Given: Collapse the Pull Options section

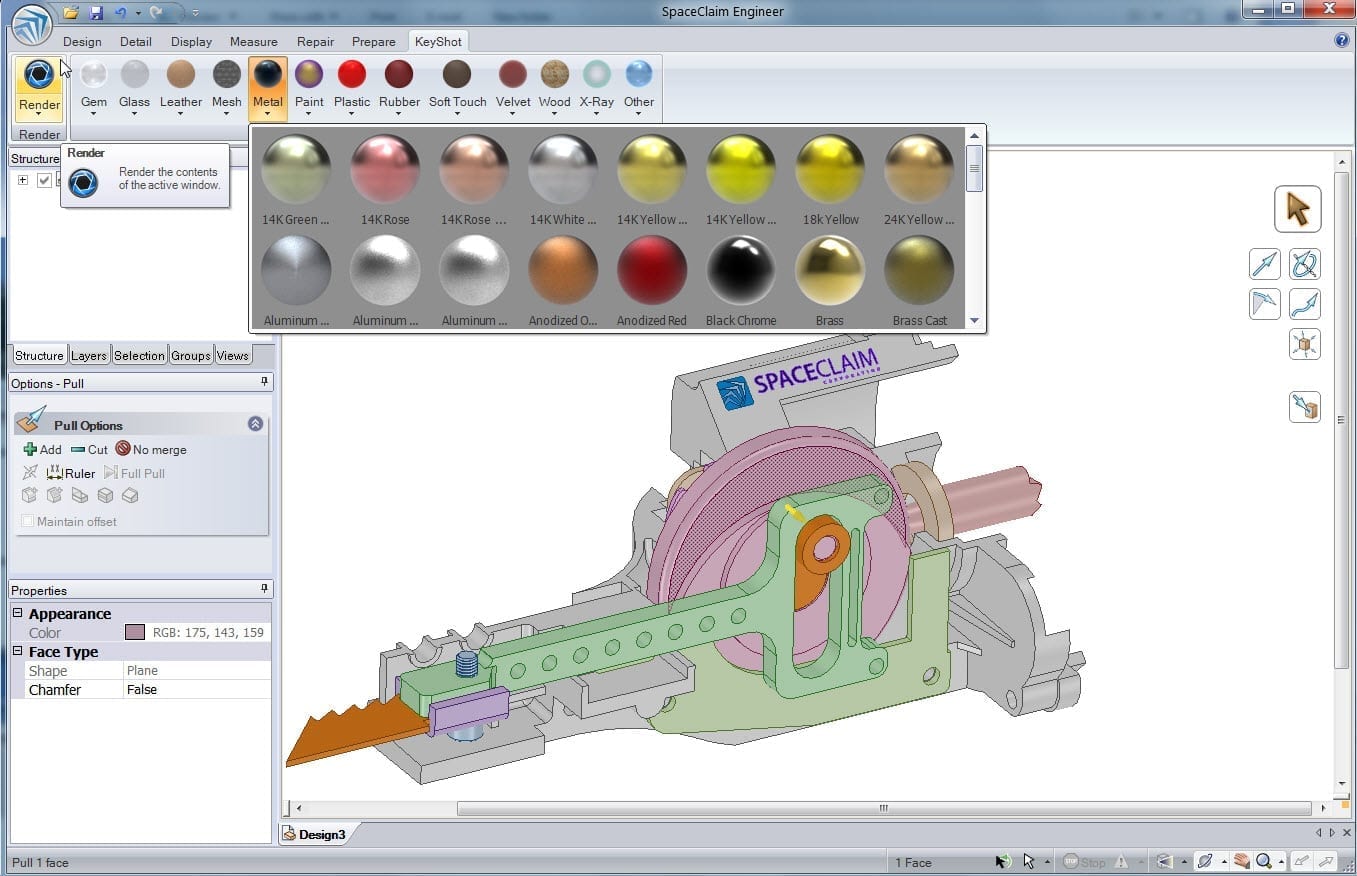Looking at the screenshot, I should [255, 424].
